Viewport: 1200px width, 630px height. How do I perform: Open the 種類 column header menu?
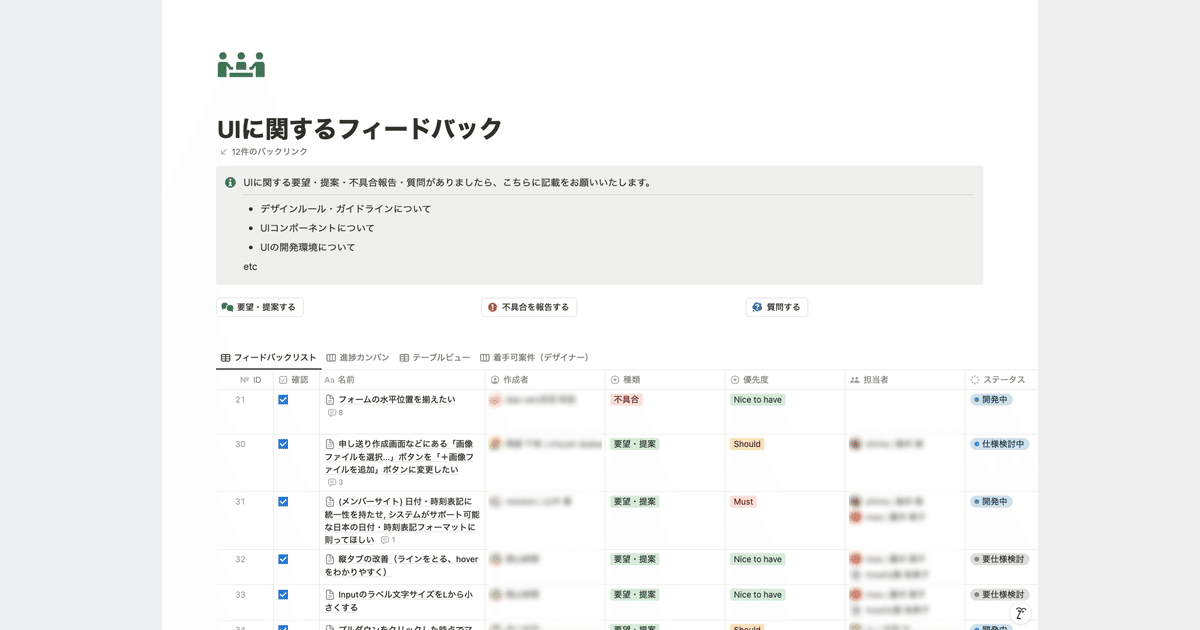click(x=665, y=380)
